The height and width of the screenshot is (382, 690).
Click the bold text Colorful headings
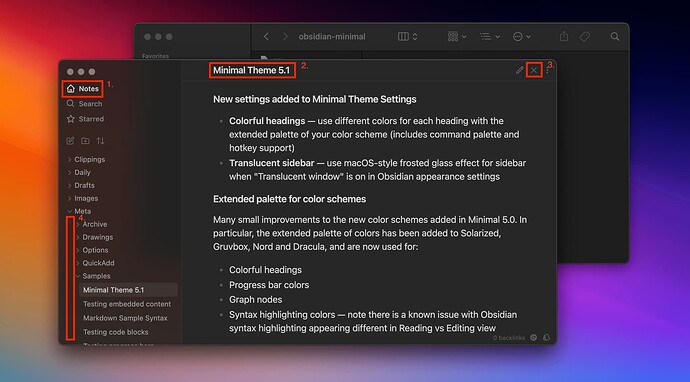[x=267, y=121]
